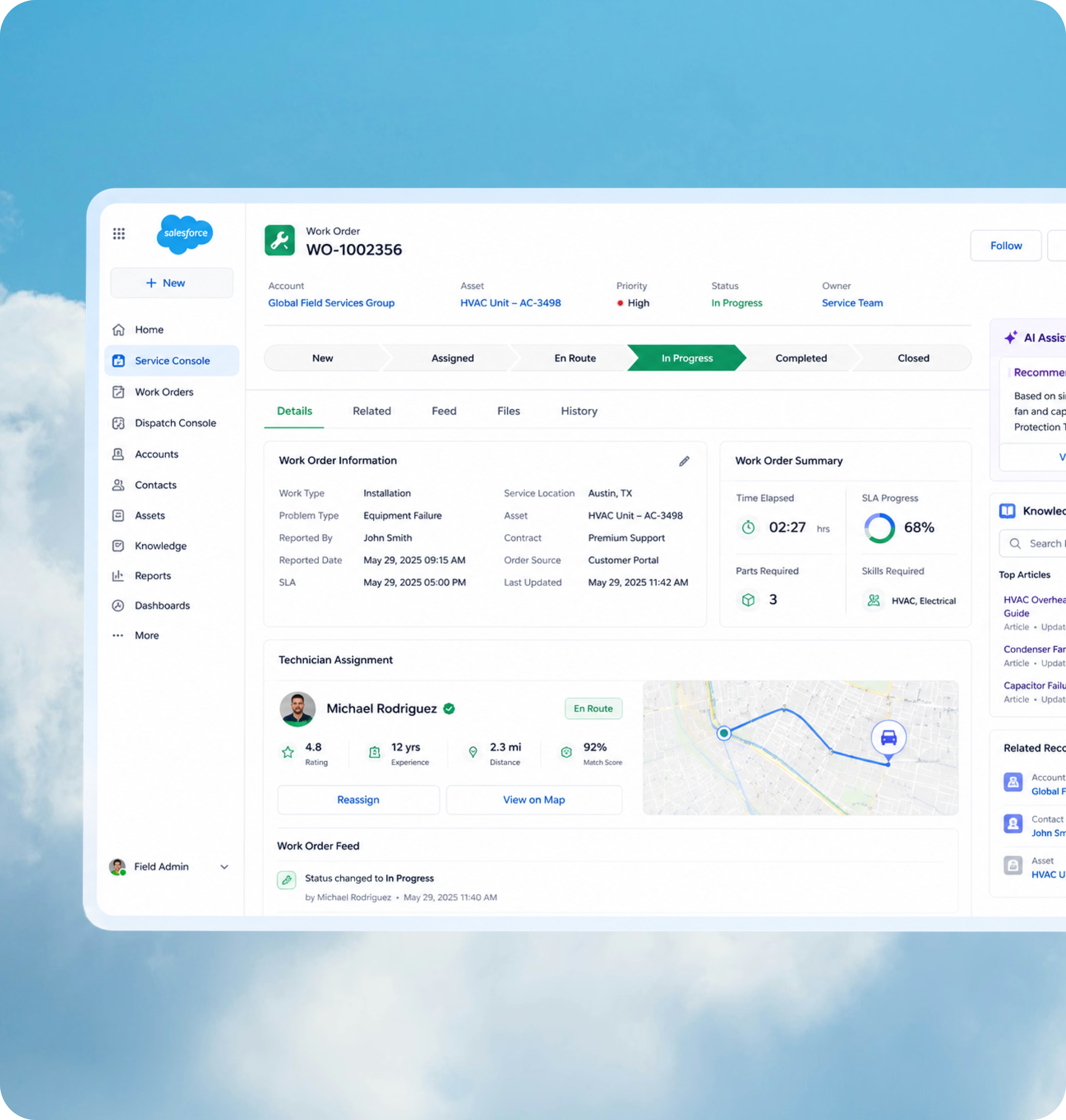Screen dimensions: 1066x1120
Task: Click the Rating star icon
Action: point(288,752)
